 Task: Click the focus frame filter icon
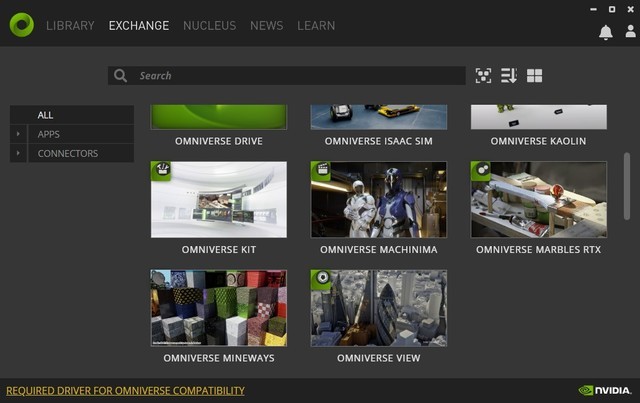[483, 76]
